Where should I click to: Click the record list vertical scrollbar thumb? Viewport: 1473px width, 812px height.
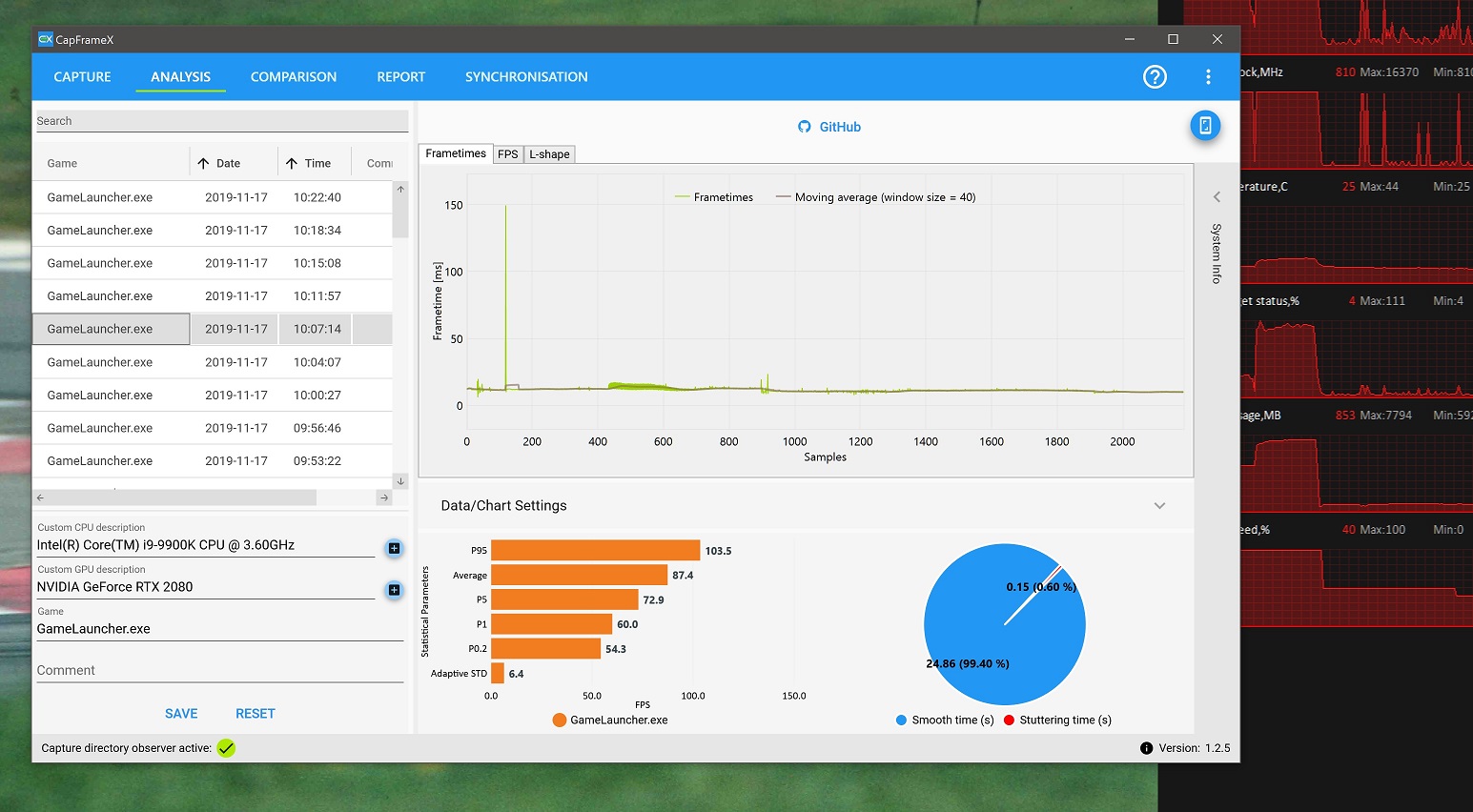400,217
